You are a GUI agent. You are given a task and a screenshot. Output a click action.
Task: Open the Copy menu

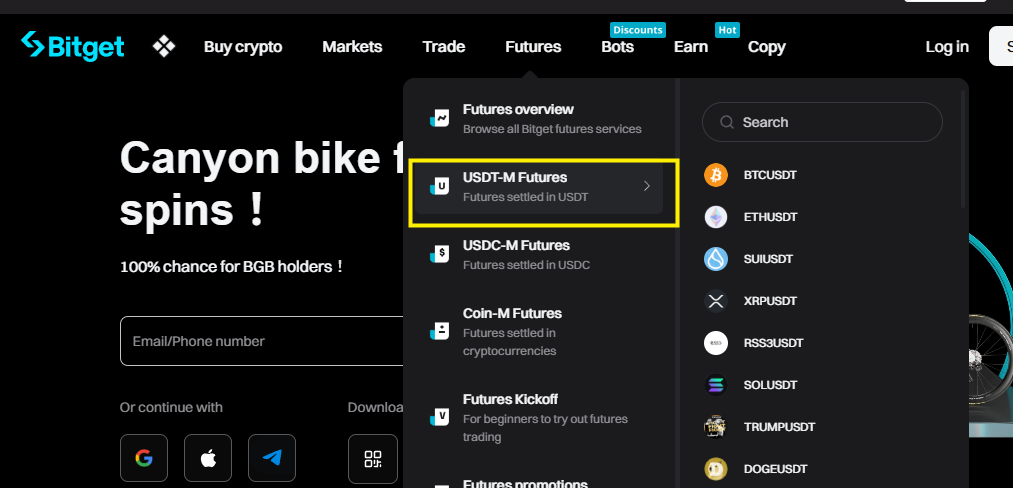point(766,47)
